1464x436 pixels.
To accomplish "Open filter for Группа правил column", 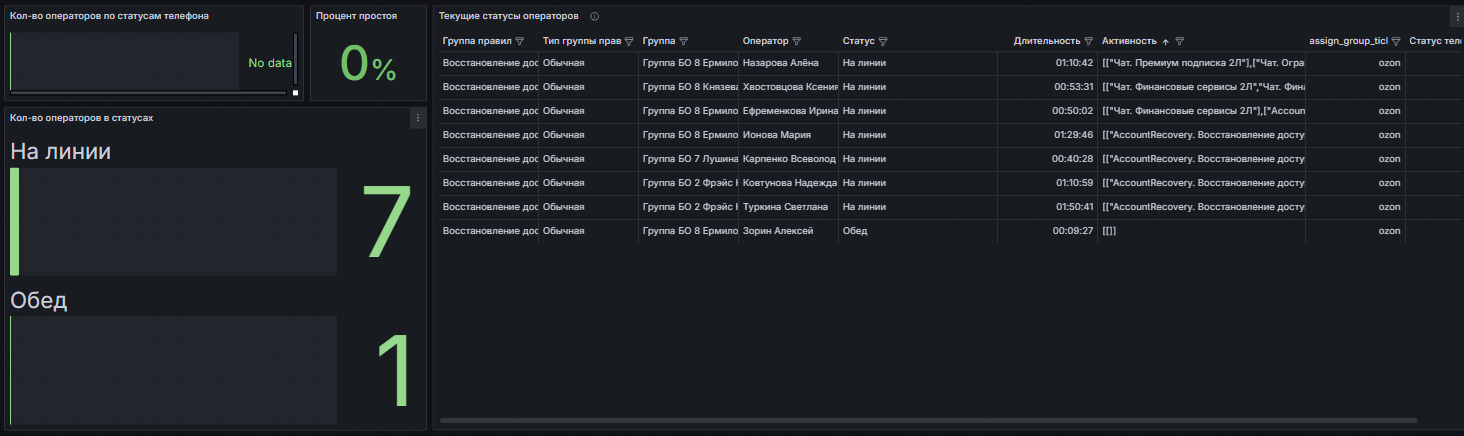I will point(519,42).
